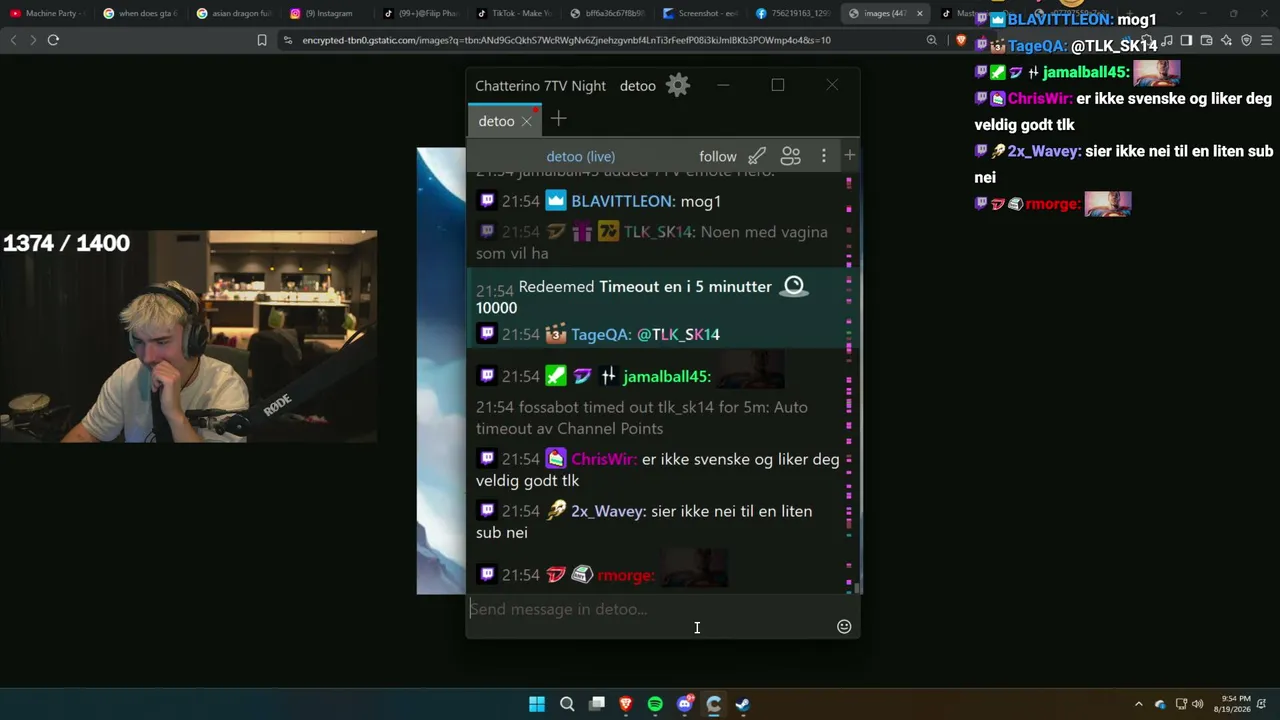Open Chatterino settings gear icon

click(678, 85)
